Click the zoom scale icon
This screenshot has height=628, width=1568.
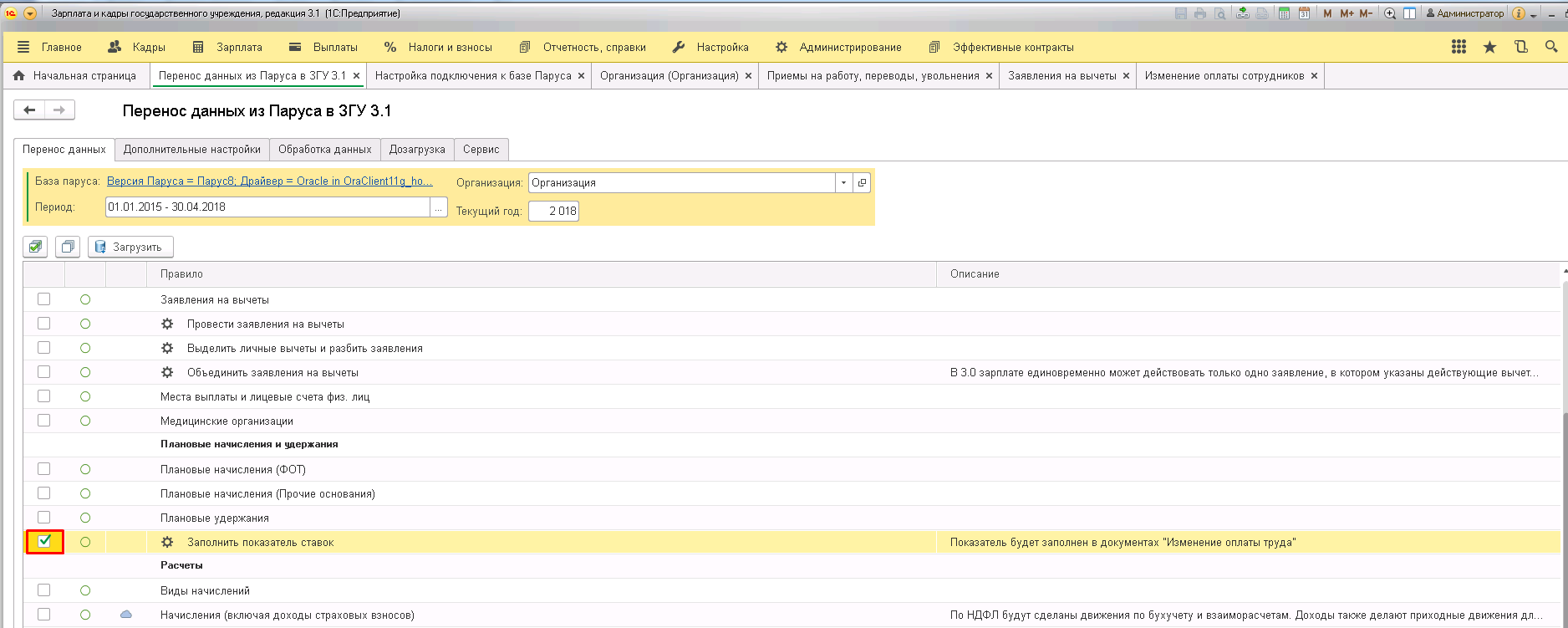click(1390, 13)
